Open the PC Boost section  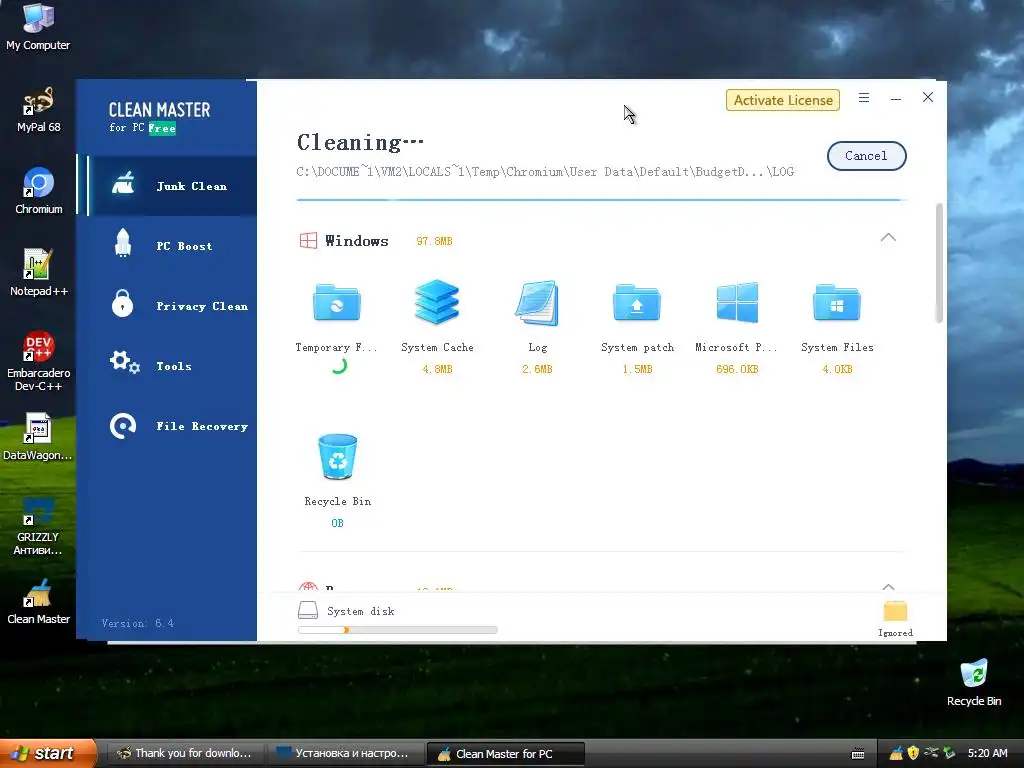172,246
